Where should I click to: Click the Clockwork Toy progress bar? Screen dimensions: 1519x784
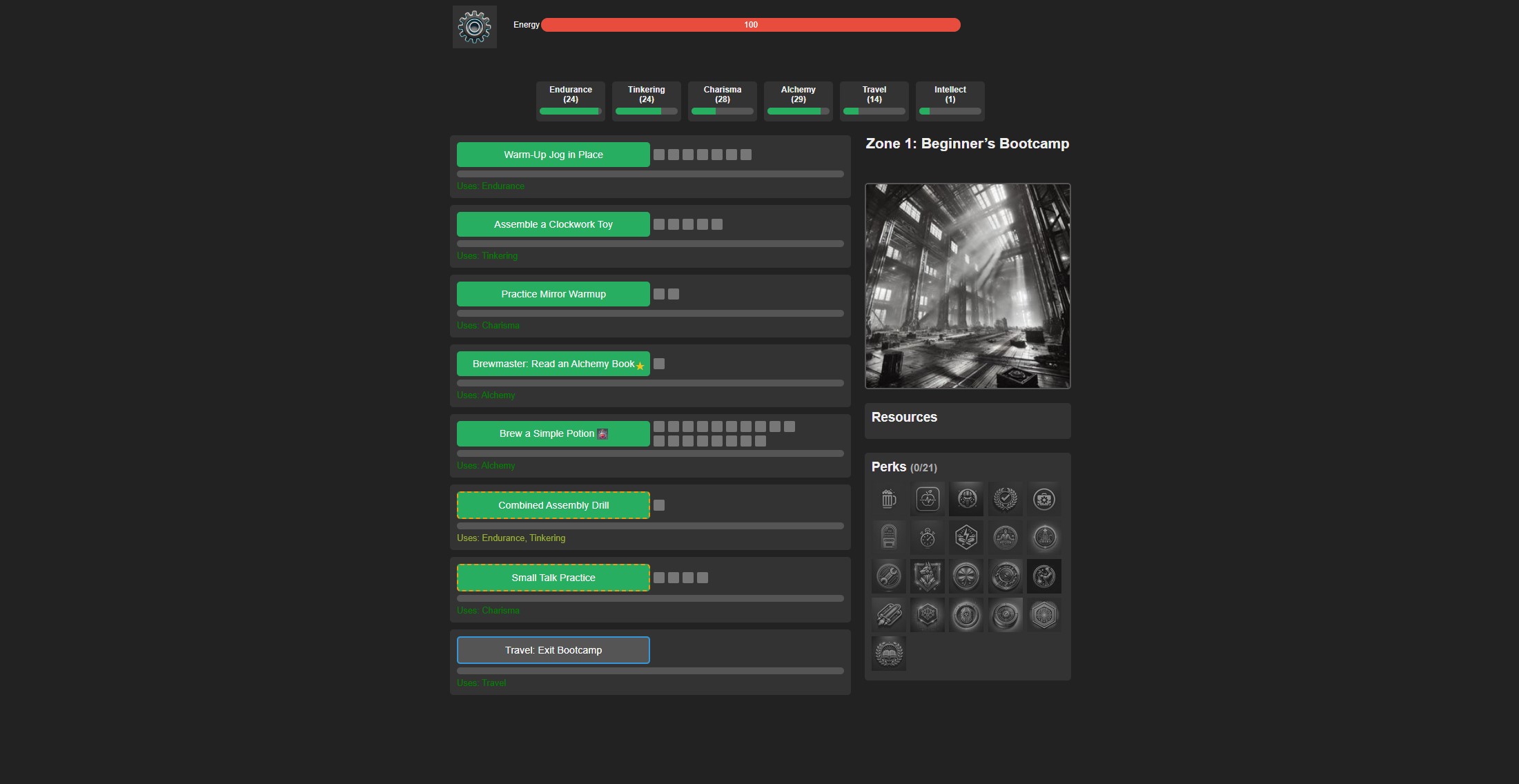(650, 244)
